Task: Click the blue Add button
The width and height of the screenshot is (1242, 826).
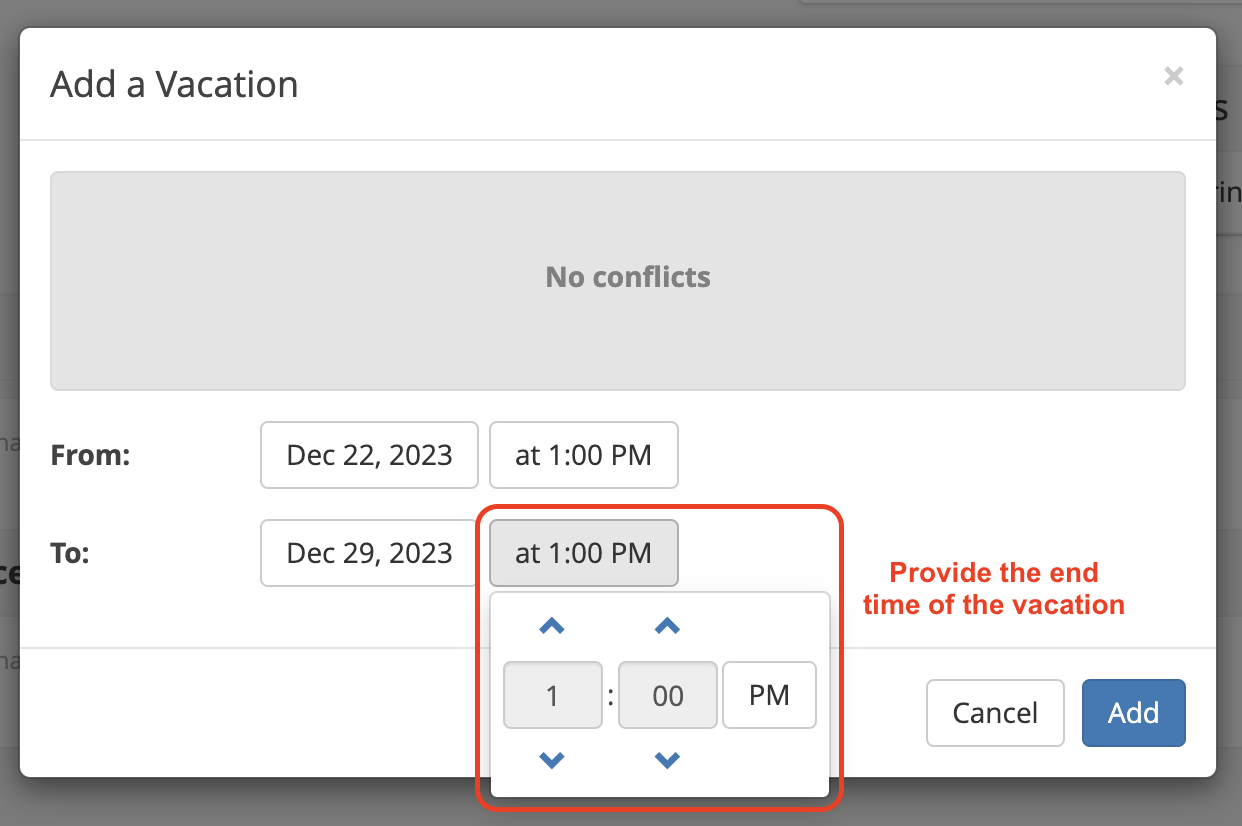Action: (1134, 713)
